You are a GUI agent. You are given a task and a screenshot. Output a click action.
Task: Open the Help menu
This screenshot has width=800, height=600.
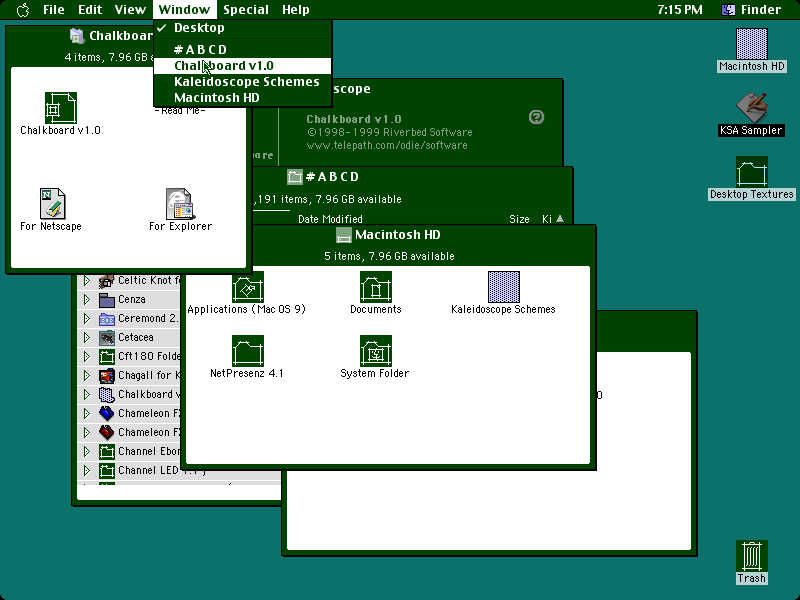tap(296, 10)
